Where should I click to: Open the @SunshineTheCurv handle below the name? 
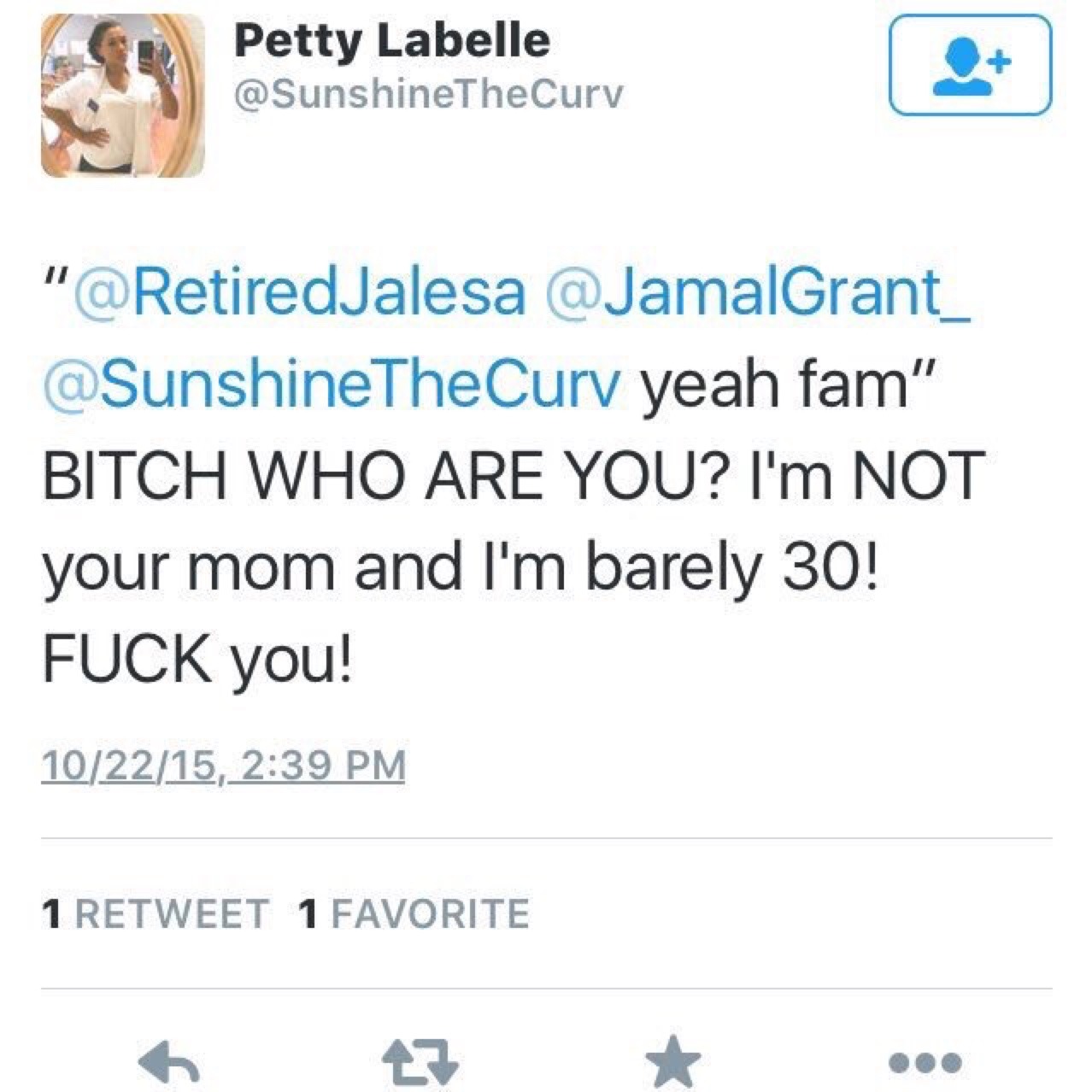(x=428, y=95)
